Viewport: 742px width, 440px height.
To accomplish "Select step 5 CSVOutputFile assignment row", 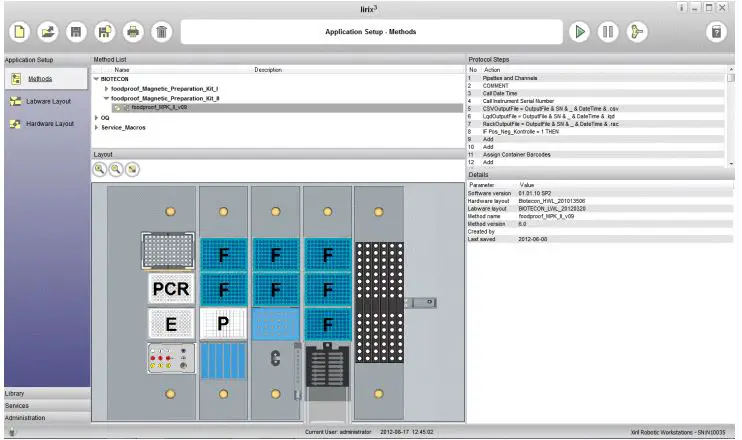I will (596, 109).
